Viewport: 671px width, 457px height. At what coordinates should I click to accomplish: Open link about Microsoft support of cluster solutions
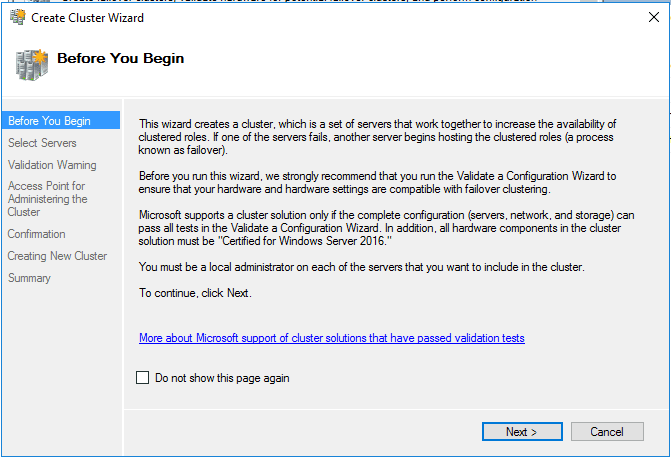(332, 338)
